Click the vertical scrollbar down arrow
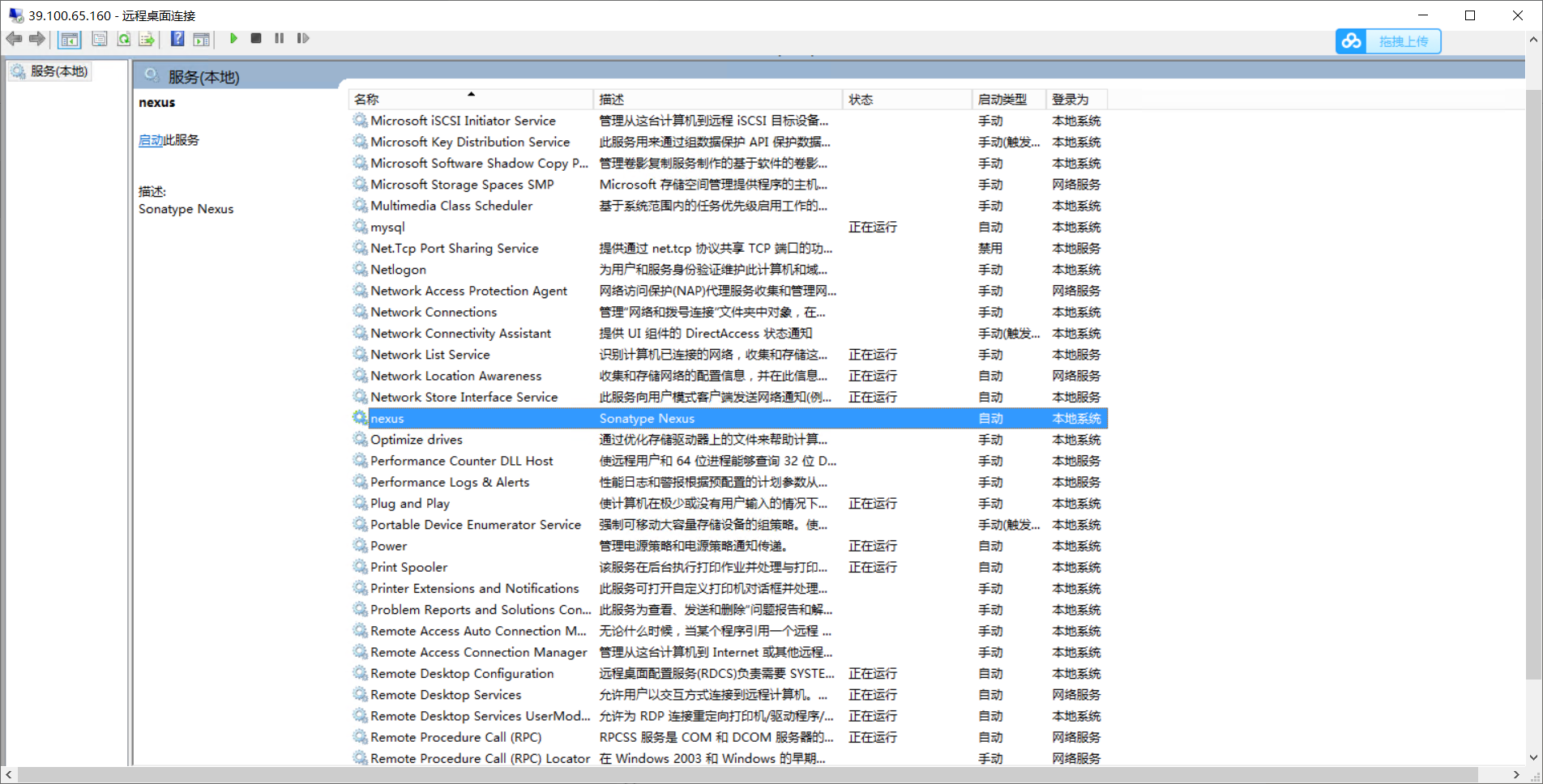 [x=1533, y=758]
